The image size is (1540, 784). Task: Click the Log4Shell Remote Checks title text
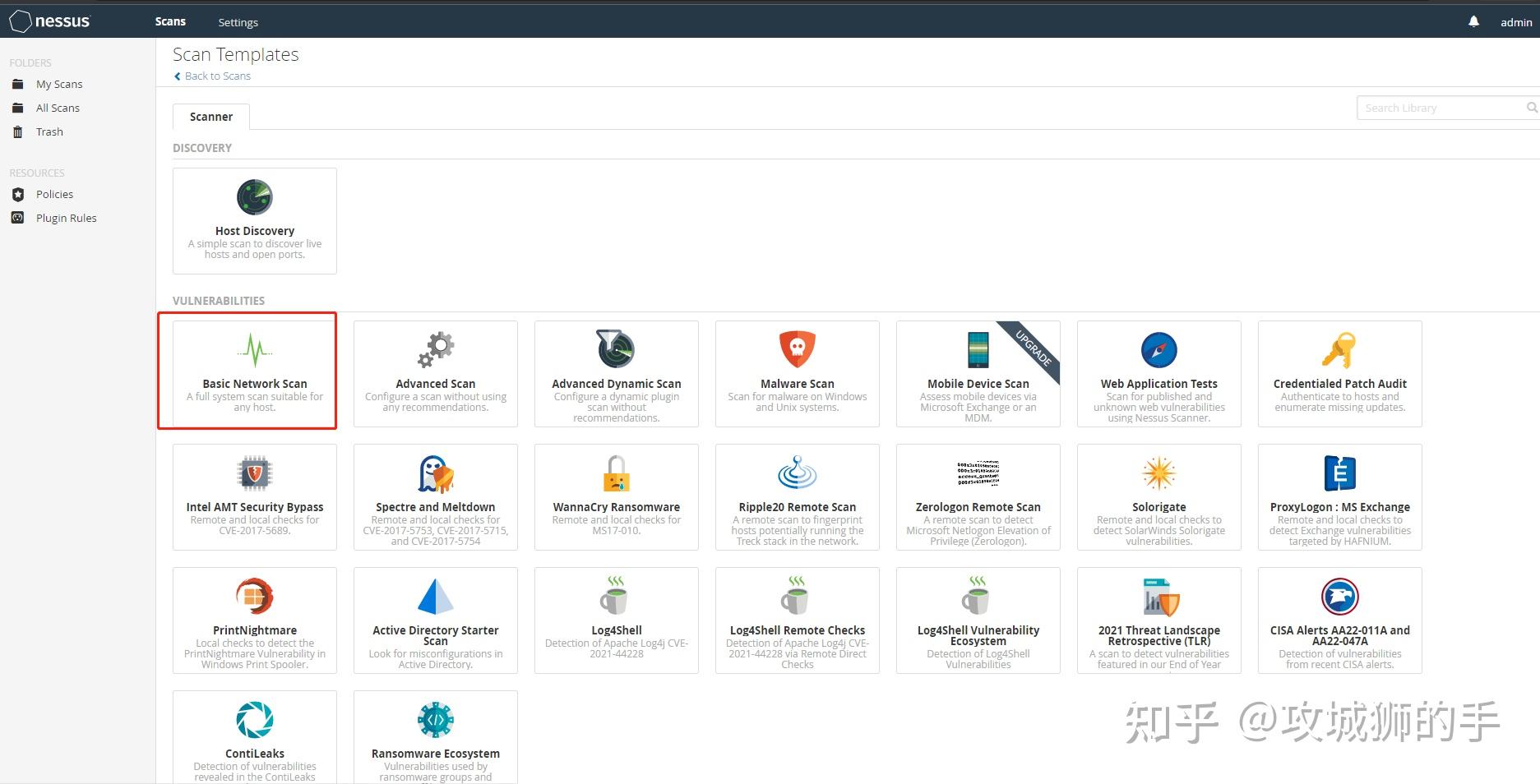click(798, 630)
